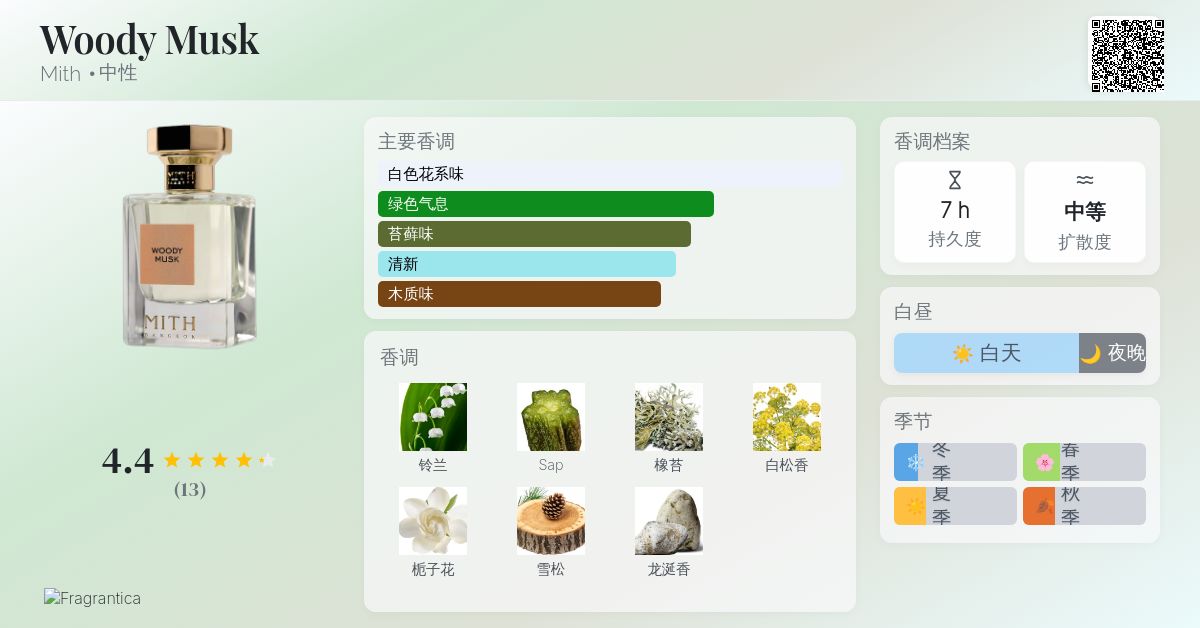
Task: Select the Sap note icon
Action: click(551, 417)
